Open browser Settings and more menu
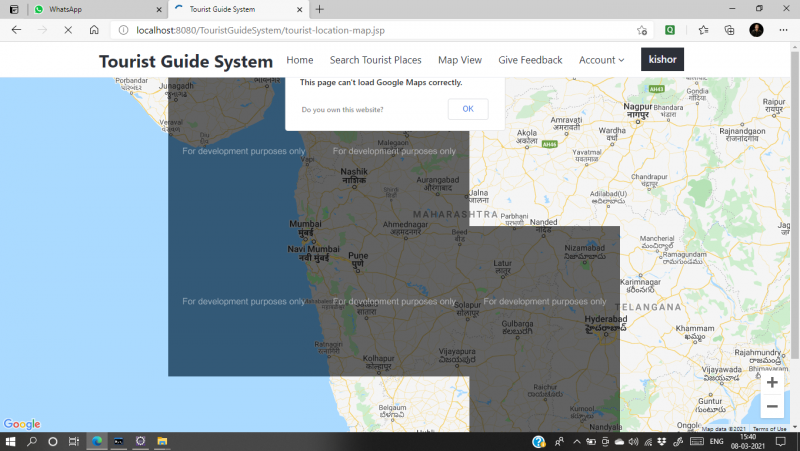Screen dimensions: 800x451 [x=783, y=30]
